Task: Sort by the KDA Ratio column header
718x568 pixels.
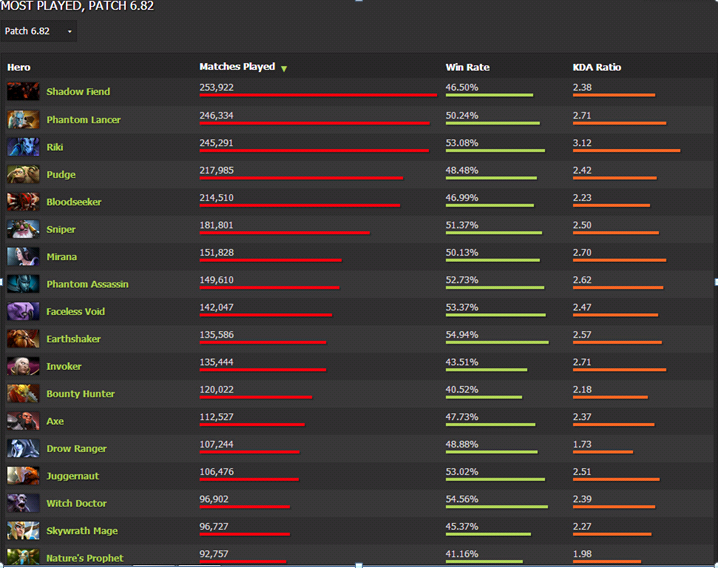Action: coord(597,67)
